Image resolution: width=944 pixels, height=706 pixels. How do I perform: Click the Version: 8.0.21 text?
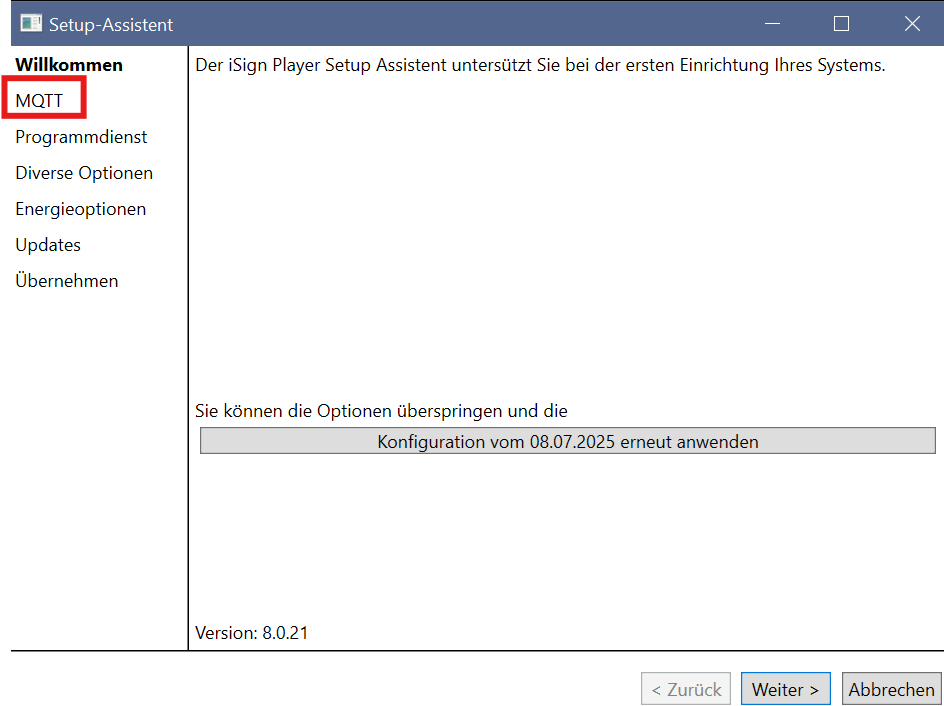[x=252, y=633]
